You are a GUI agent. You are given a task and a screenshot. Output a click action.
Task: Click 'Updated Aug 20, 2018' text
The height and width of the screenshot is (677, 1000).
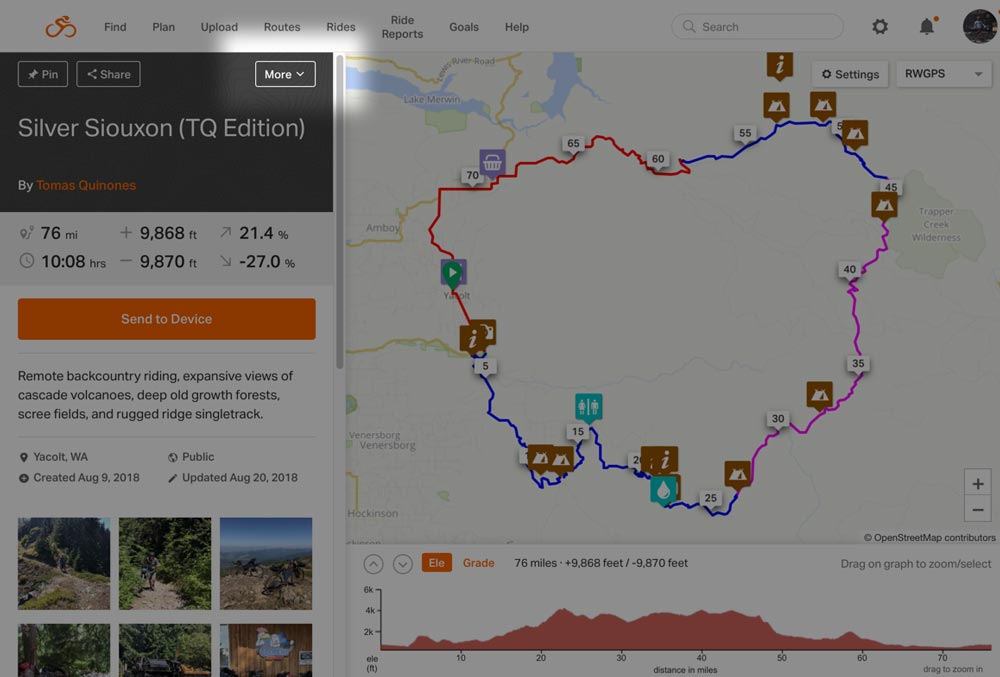240,477
